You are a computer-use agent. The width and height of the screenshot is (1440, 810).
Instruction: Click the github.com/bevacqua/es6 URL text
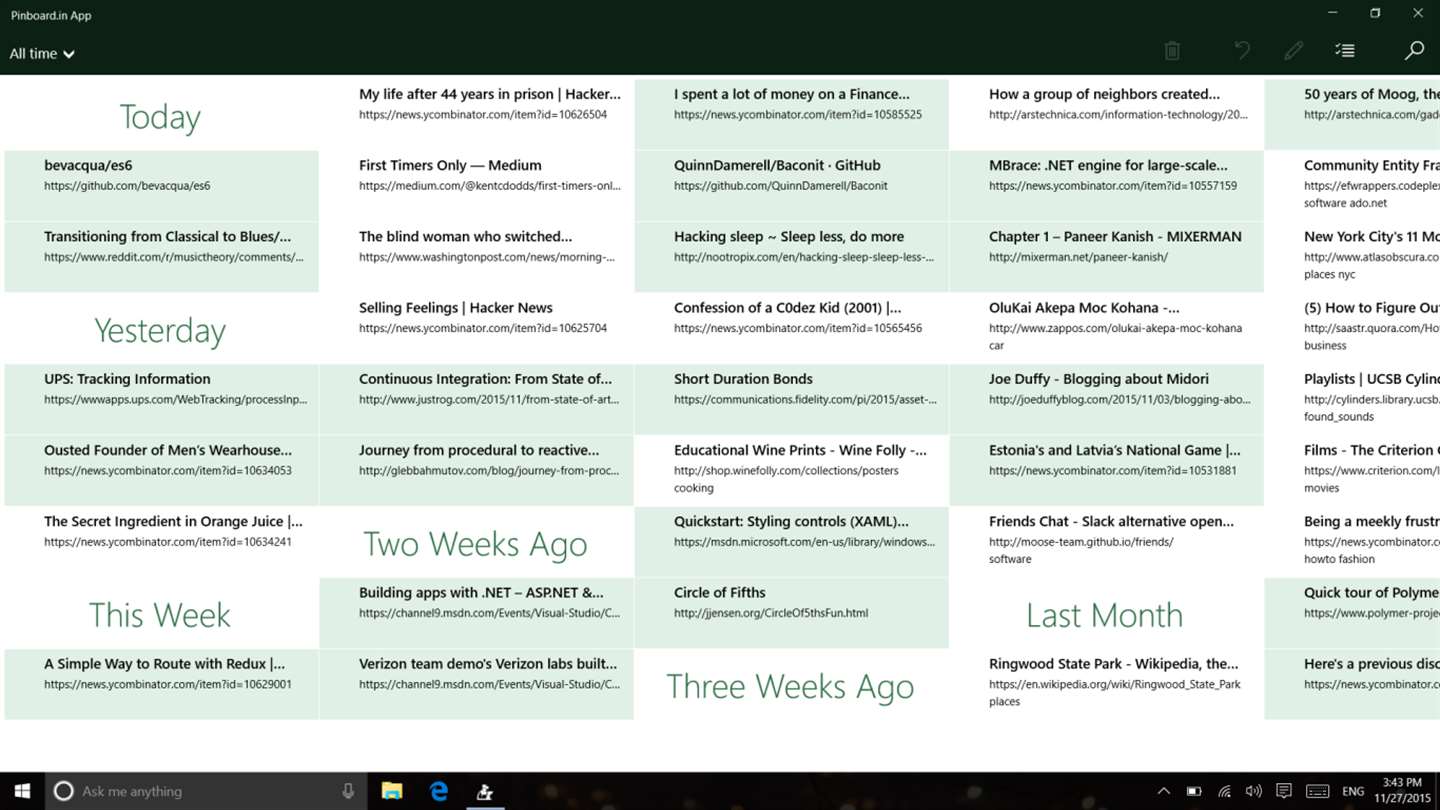(127, 186)
